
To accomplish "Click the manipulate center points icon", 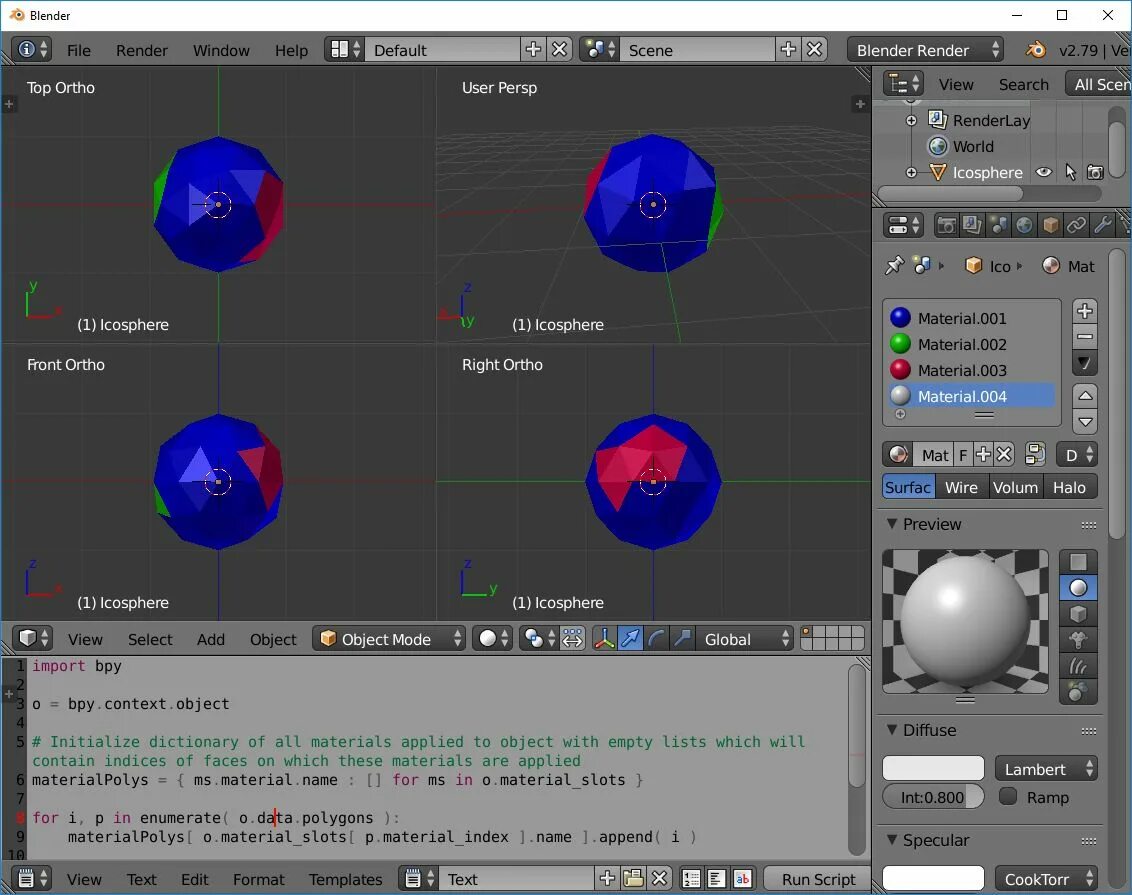I will [x=572, y=639].
